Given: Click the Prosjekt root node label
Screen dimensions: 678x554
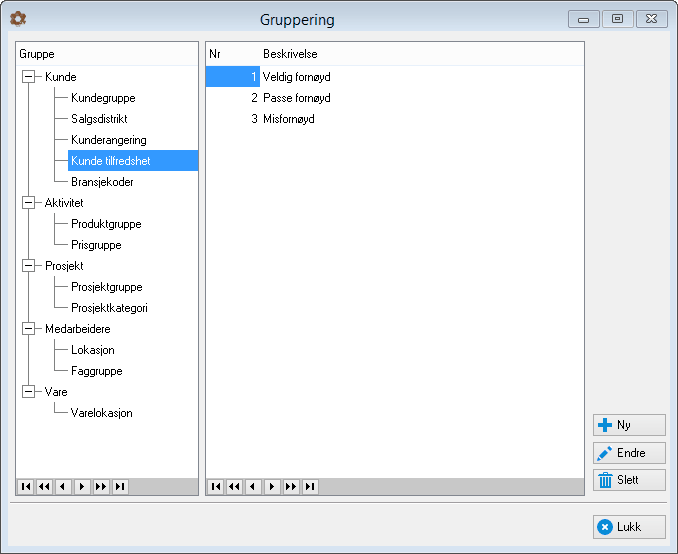Looking at the screenshot, I should point(64,266).
